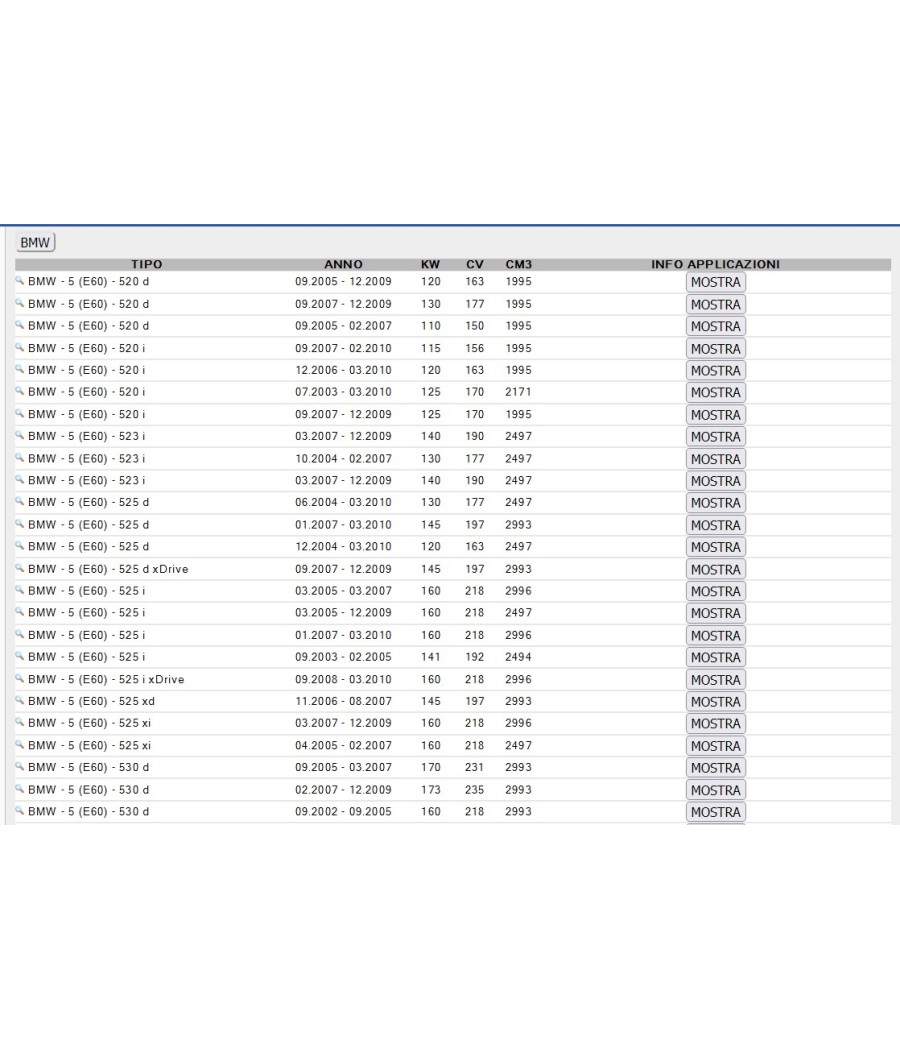This screenshot has height=1050, width=900.
Task: Click MOSTRA for 520 i 115 kW
Action: [715, 349]
